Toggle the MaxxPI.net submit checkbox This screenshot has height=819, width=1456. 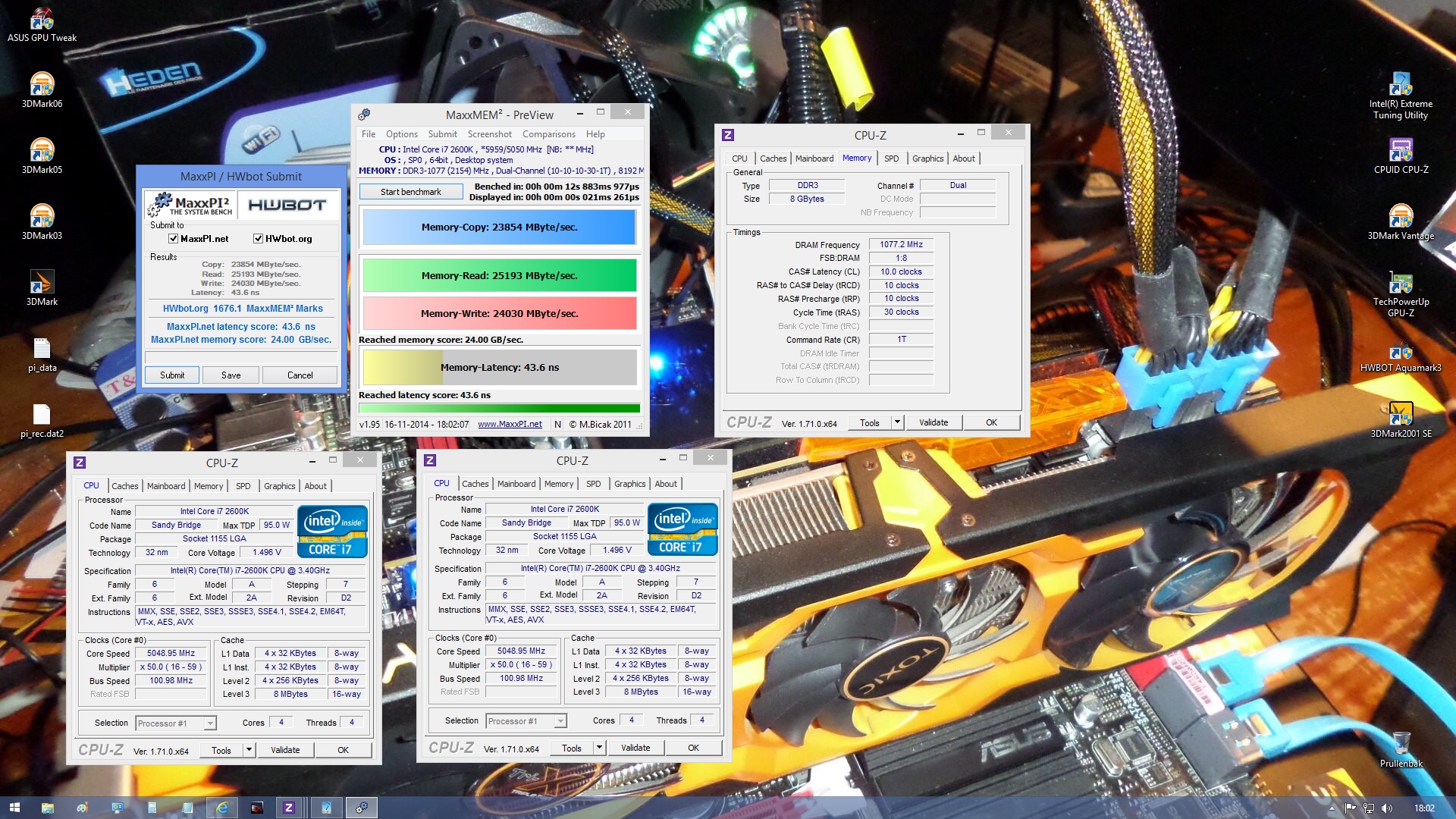(173, 238)
